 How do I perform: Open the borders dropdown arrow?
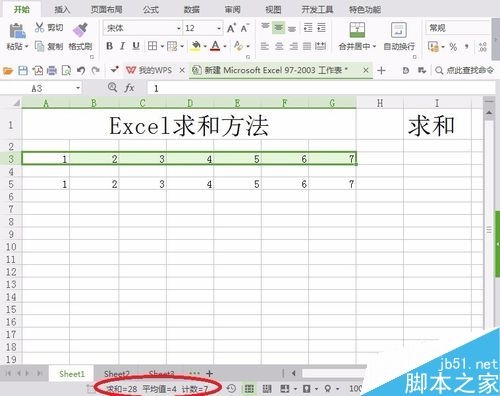162,46
